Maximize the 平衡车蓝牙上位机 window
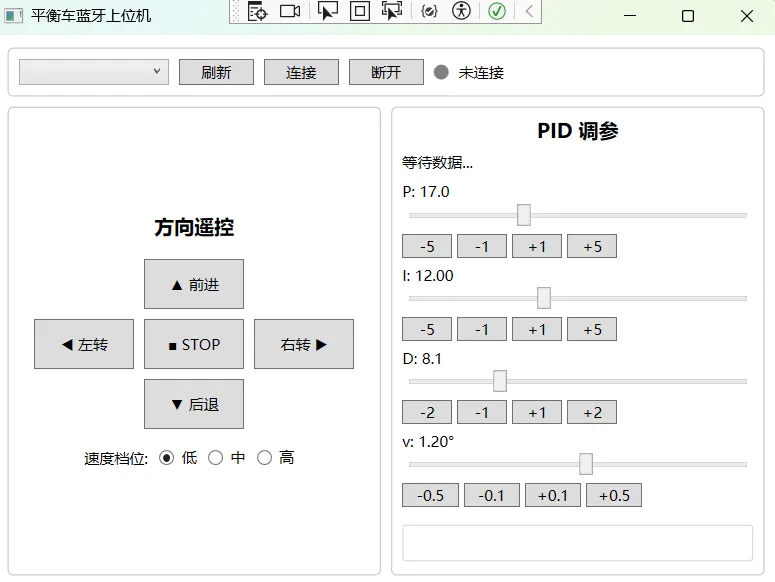This screenshot has width=775, height=582. point(688,16)
